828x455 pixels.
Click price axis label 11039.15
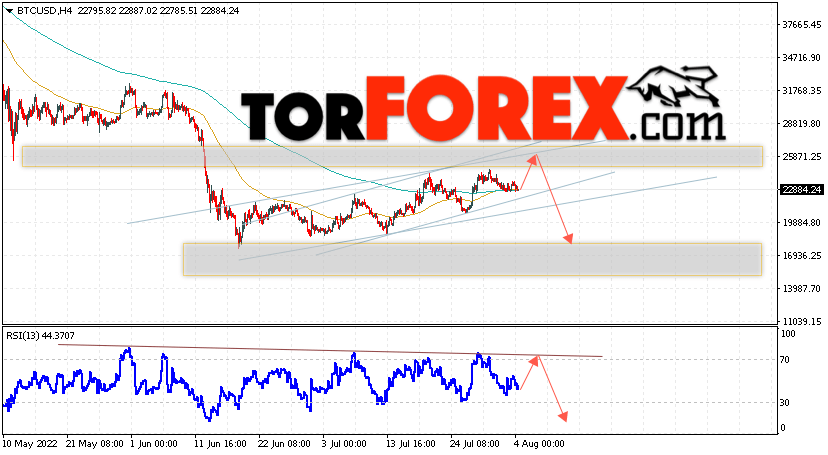802,321
